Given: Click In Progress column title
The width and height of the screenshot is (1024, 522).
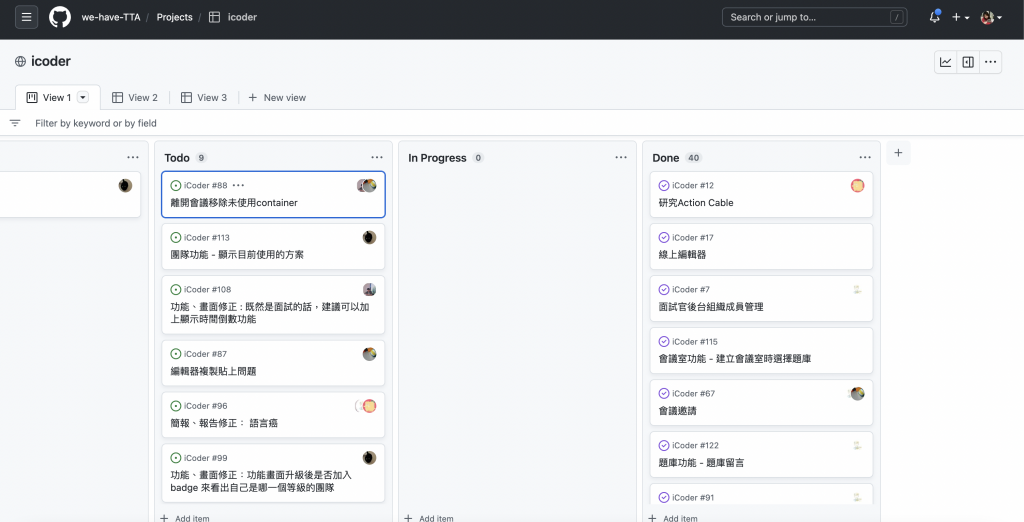Looking at the screenshot, I should coord(437,158).
